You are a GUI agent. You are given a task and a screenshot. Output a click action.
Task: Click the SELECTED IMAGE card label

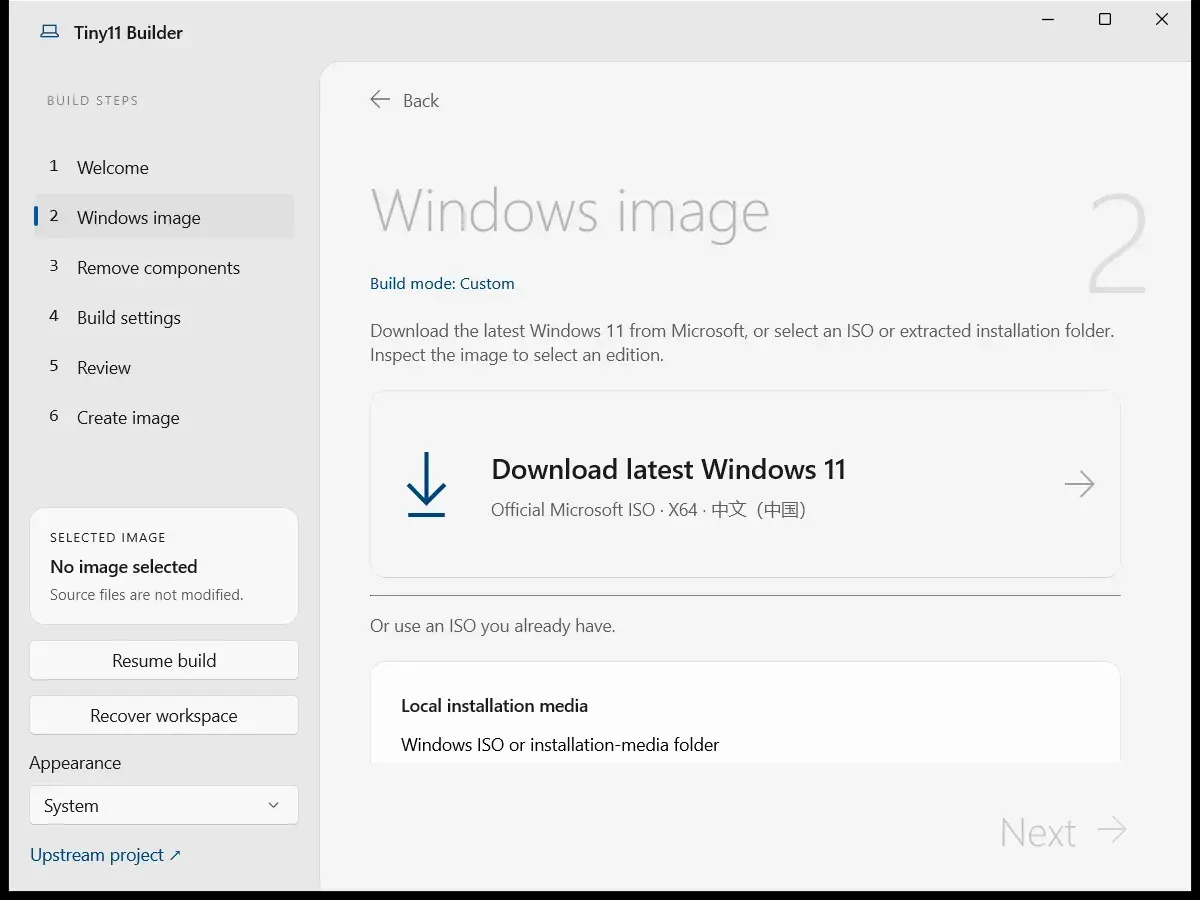[108, 537]
